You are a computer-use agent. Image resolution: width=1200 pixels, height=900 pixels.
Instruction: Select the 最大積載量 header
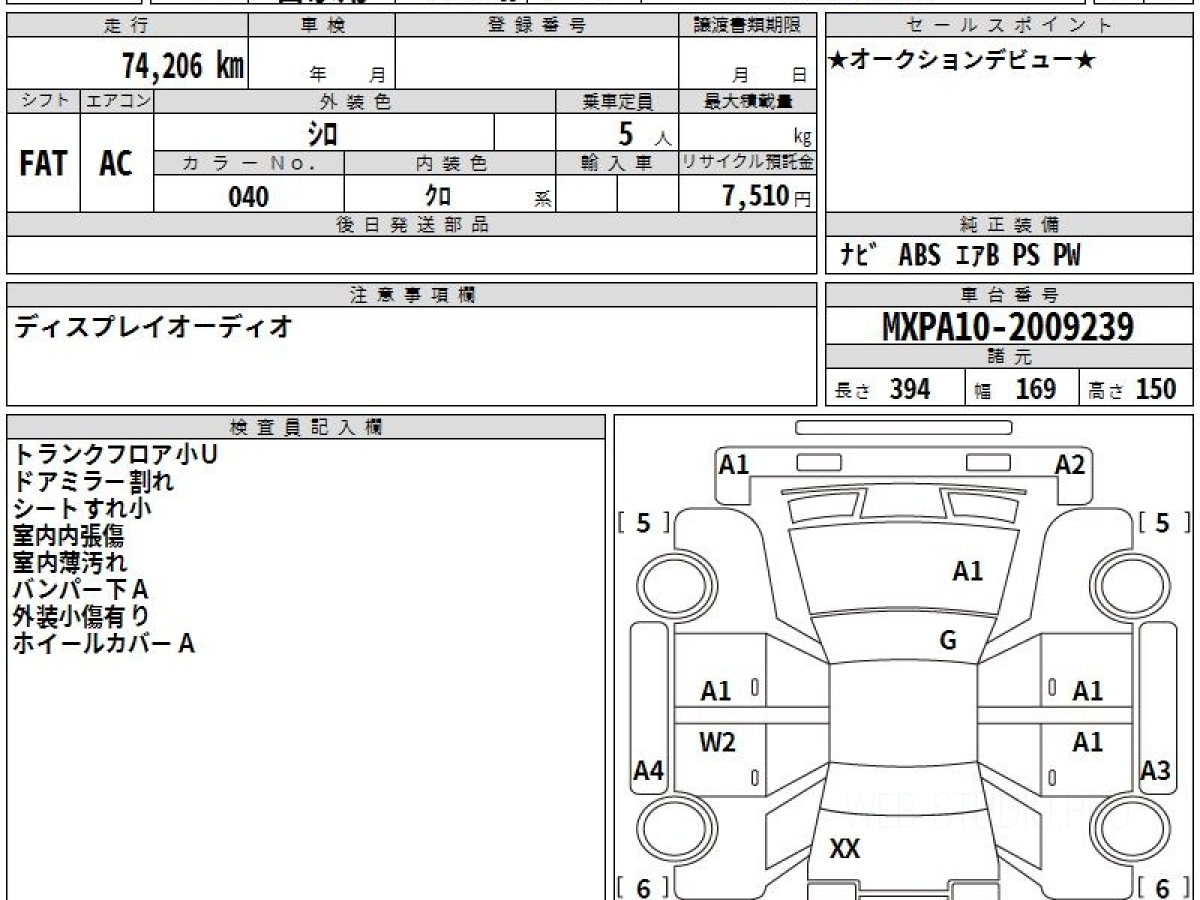click(x=747, y=101)
